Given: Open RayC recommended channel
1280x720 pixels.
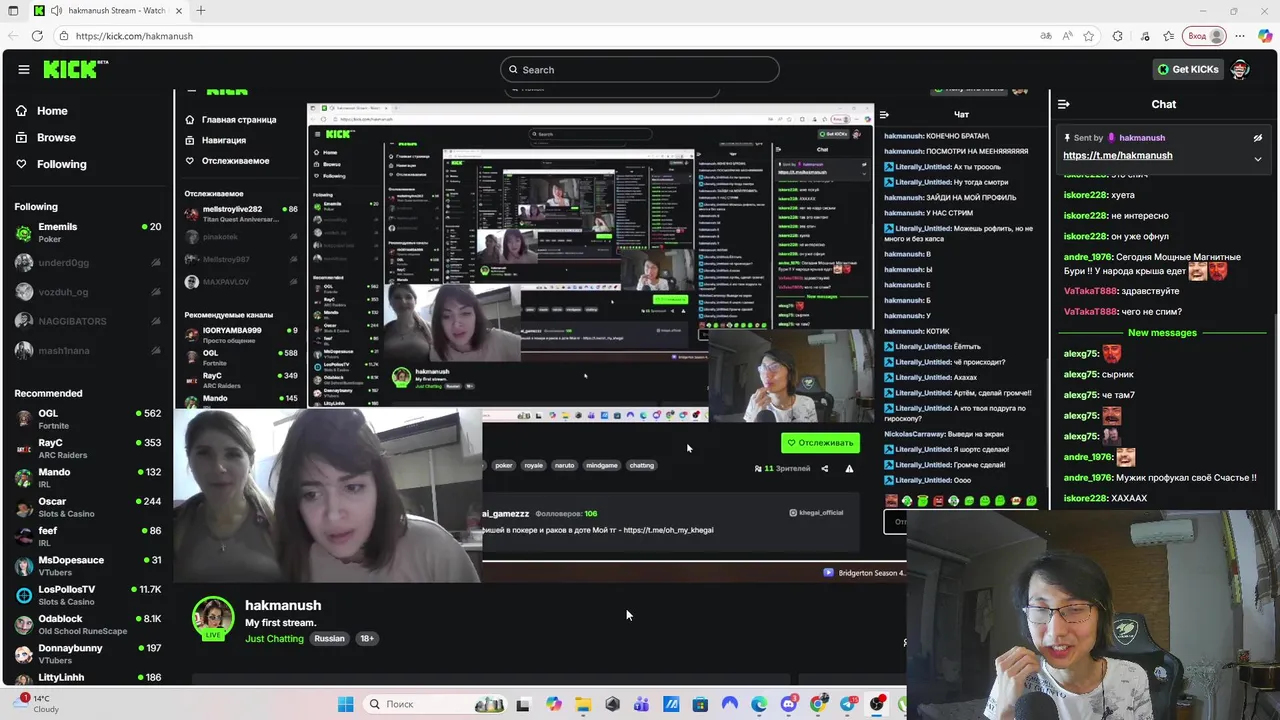Looking at the screenshot, I should 88,448.
